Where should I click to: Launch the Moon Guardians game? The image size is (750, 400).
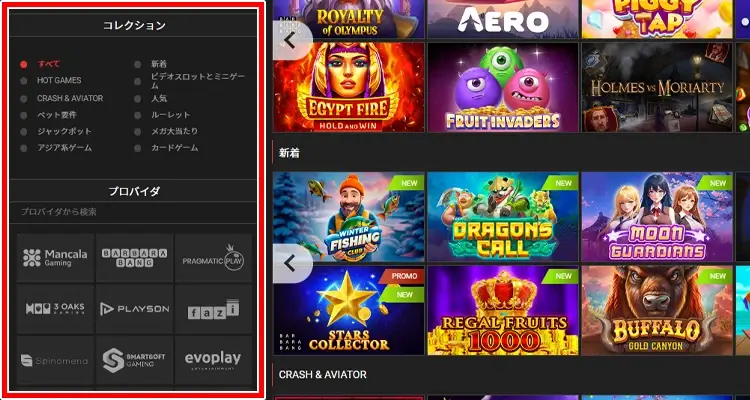coord(657,217)
